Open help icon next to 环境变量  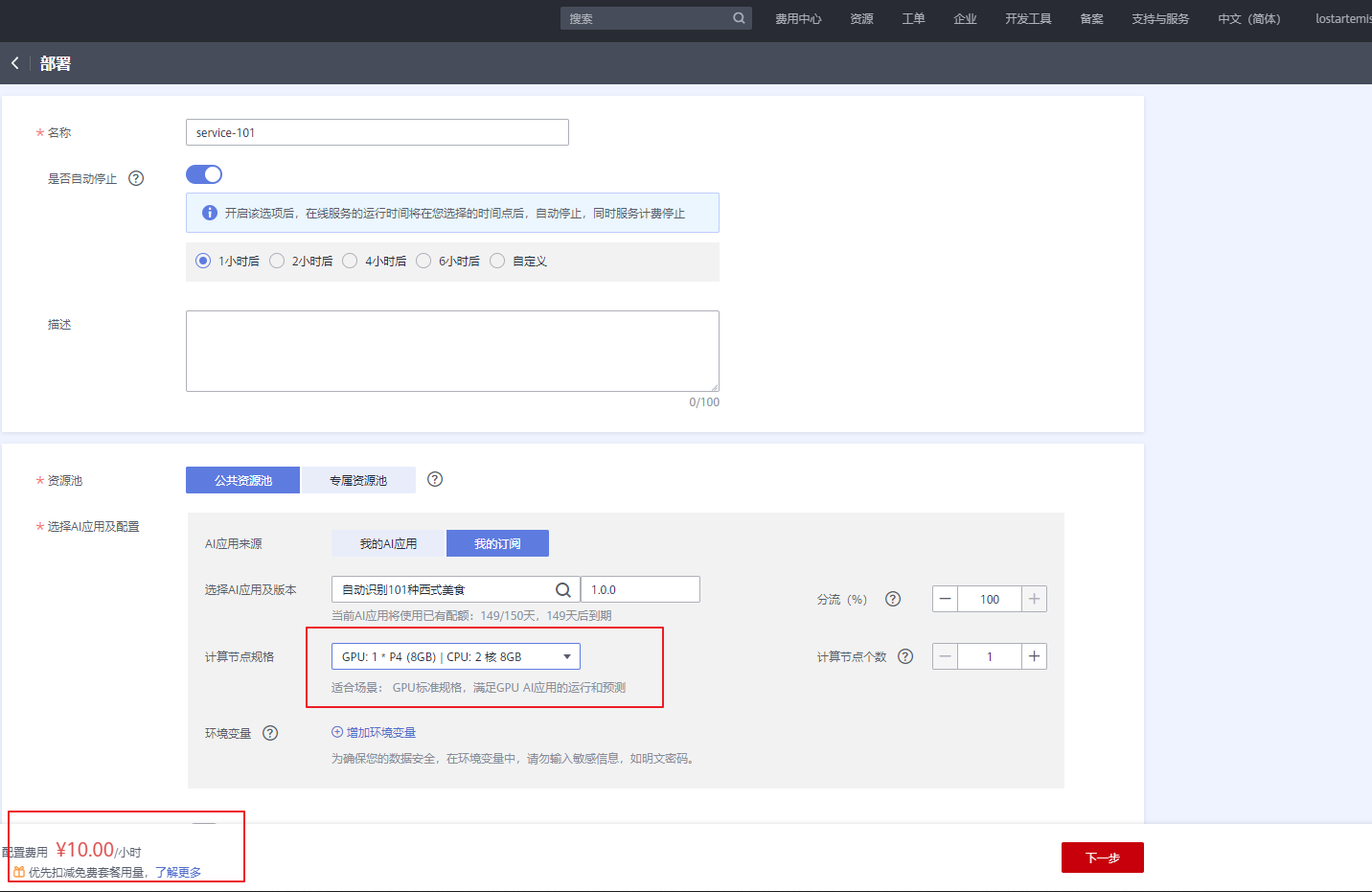[x=270, y=733]
